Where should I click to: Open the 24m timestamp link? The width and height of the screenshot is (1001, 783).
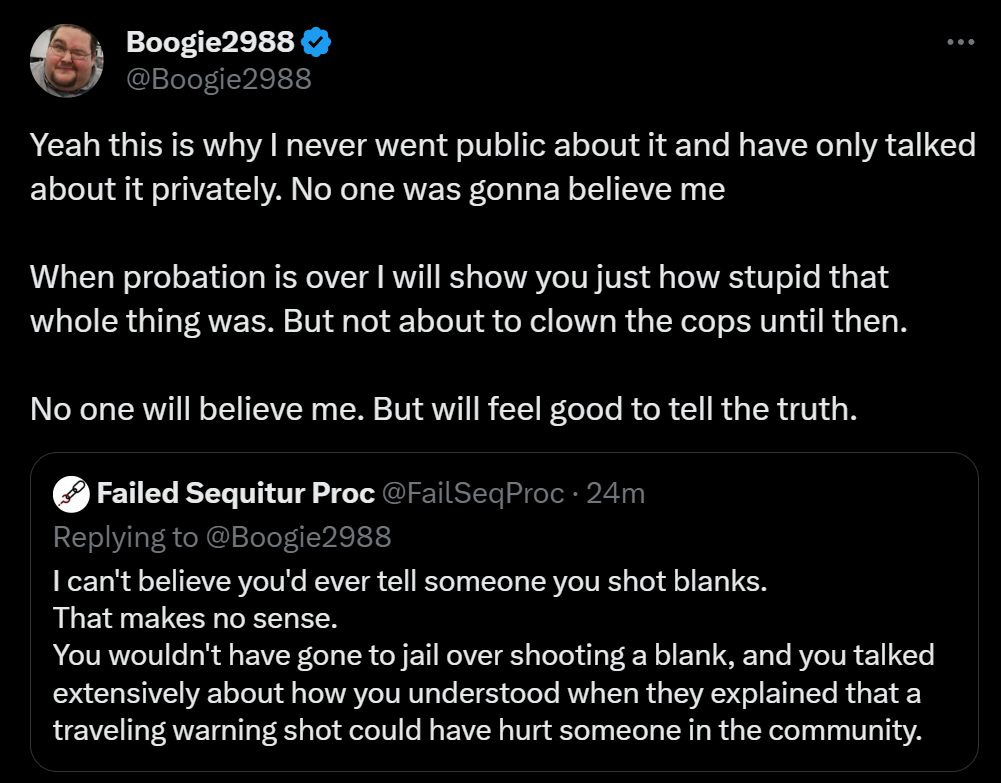pyautogui.click(x=615, y=493)
